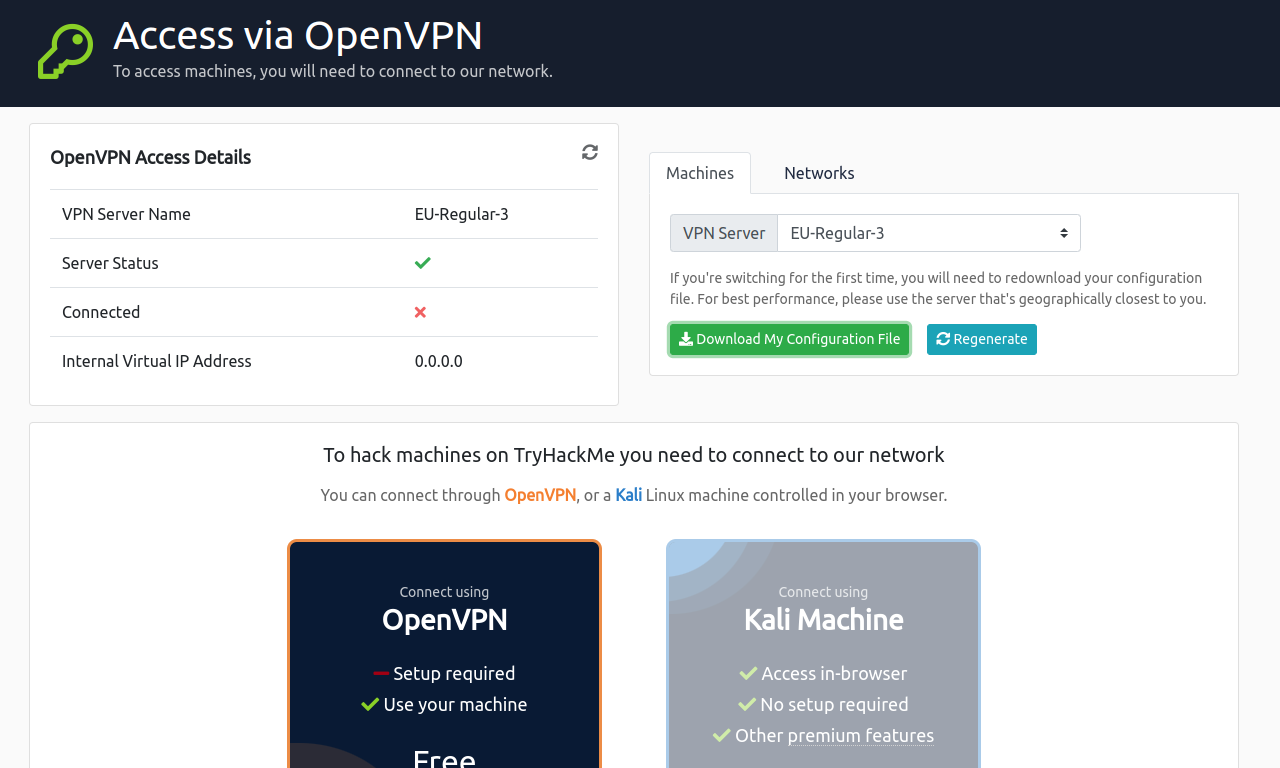
Task: Click checkmark next to Access in-browser
Action: click(748, 673)
